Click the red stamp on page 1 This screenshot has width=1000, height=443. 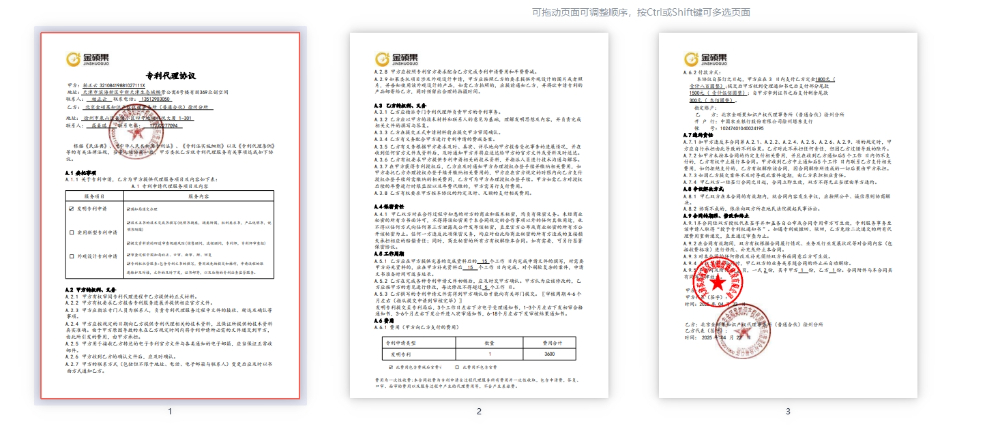point(136,133)
